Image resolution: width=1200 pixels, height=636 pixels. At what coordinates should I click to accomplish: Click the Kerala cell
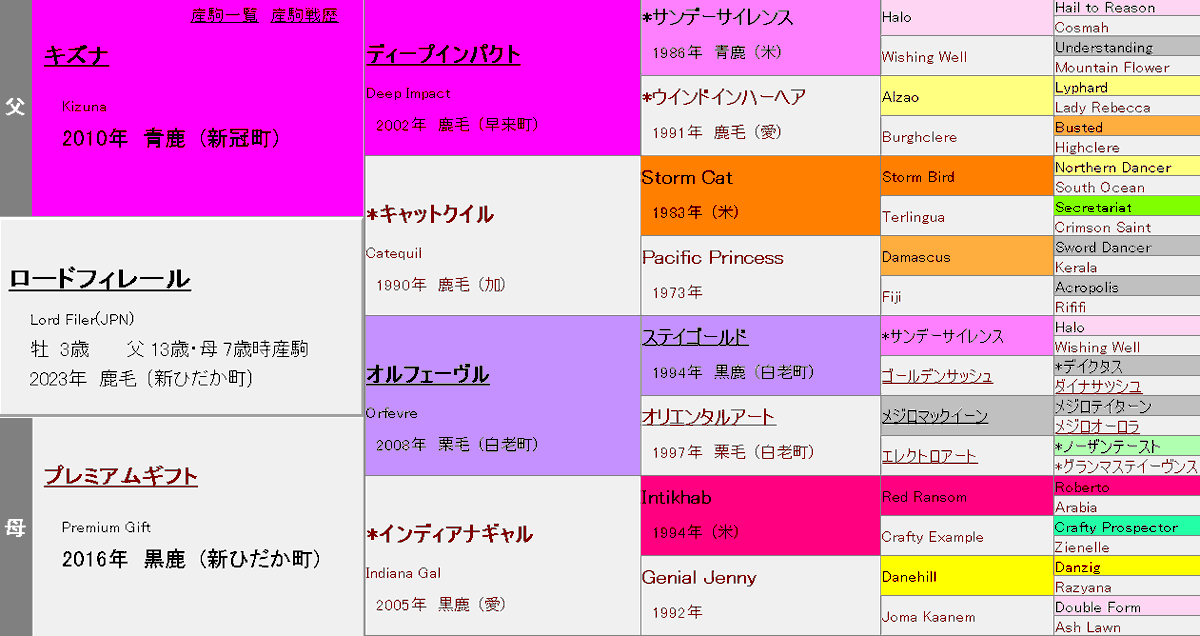click(x=1127, y=267)
